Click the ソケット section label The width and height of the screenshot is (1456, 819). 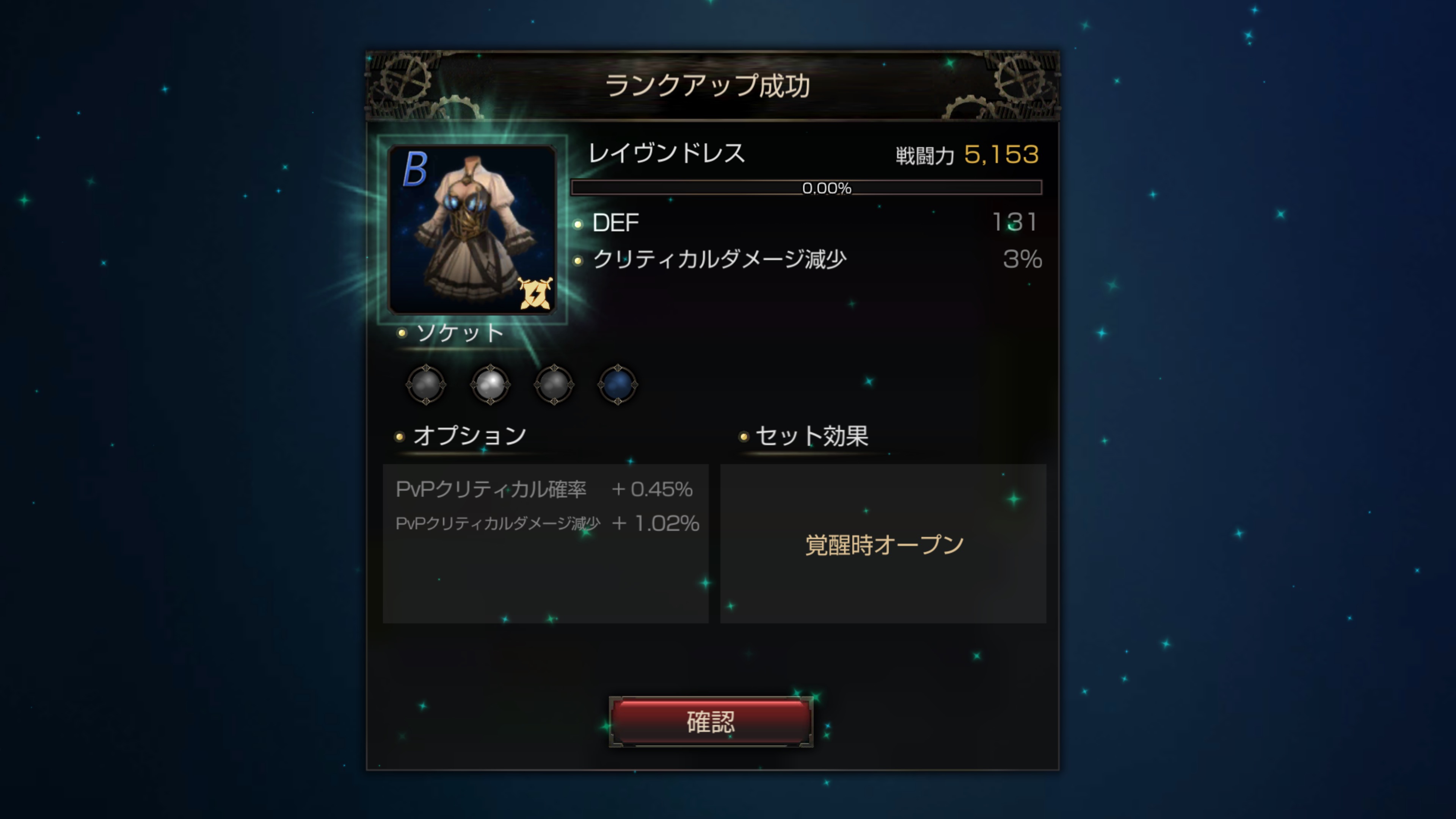(460, 333)
